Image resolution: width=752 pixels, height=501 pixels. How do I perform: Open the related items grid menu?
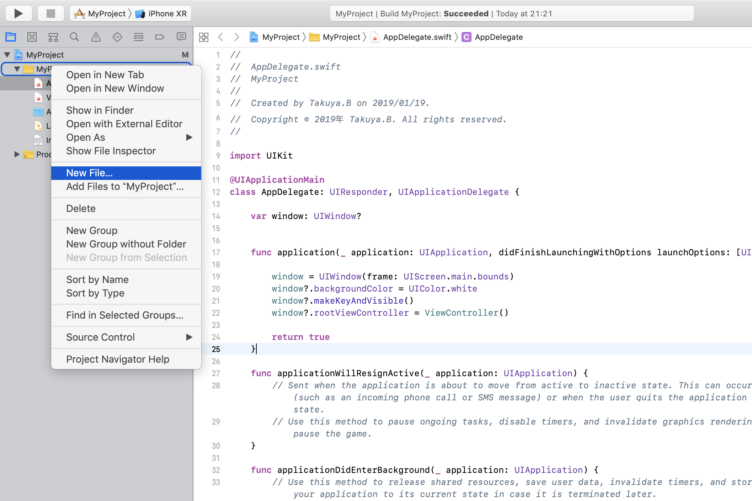(x=204, y=37)
